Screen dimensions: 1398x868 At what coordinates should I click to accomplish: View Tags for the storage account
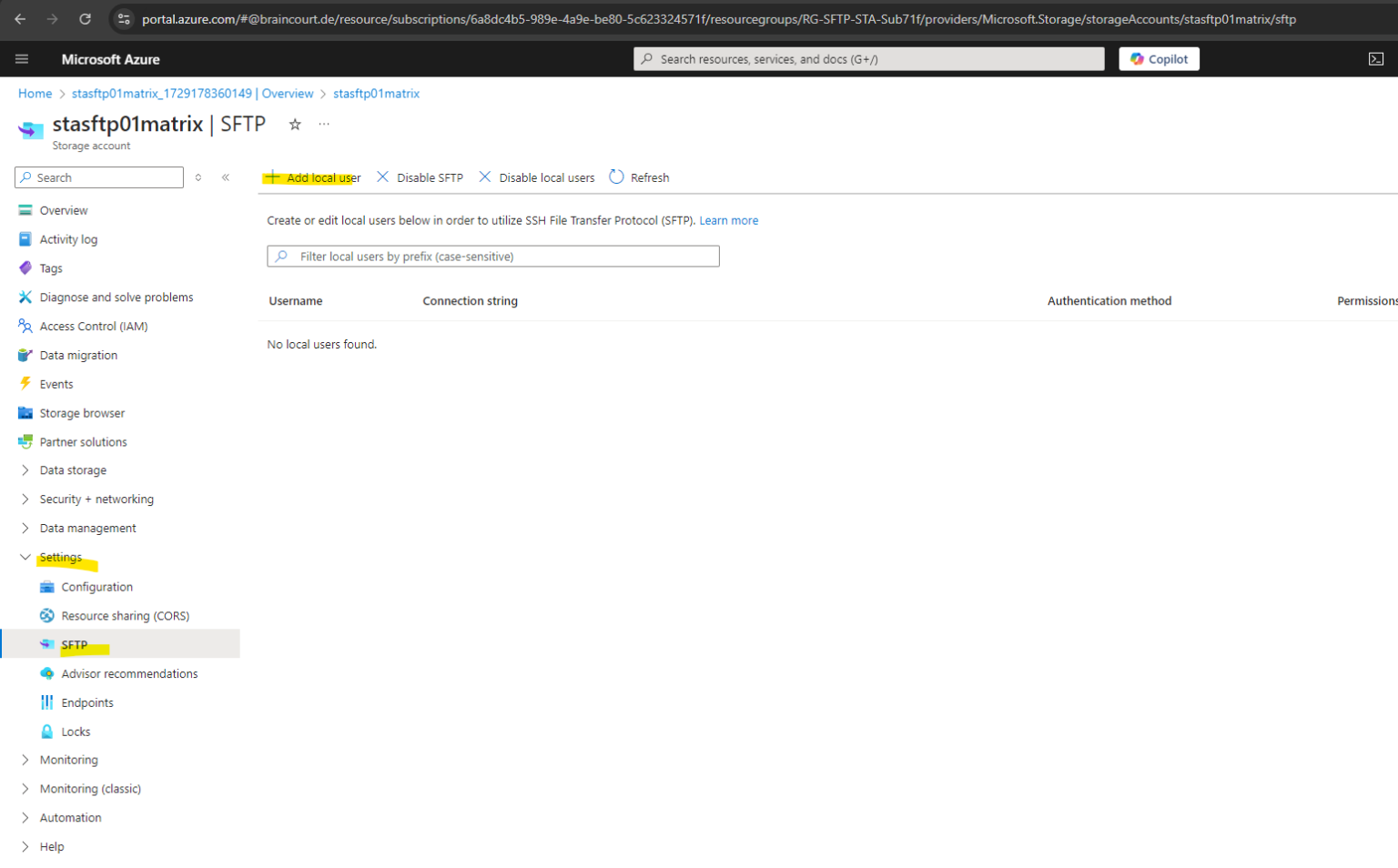coord(52,267)
